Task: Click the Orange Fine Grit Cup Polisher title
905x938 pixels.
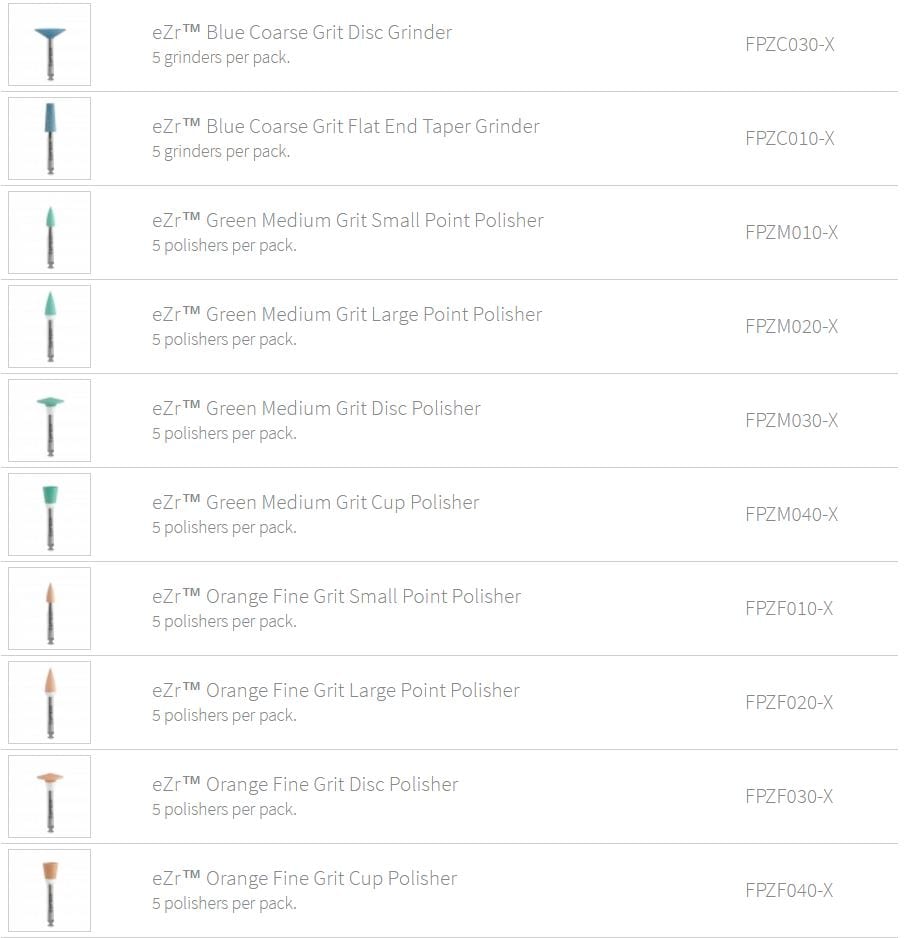Action: point(304,878)
